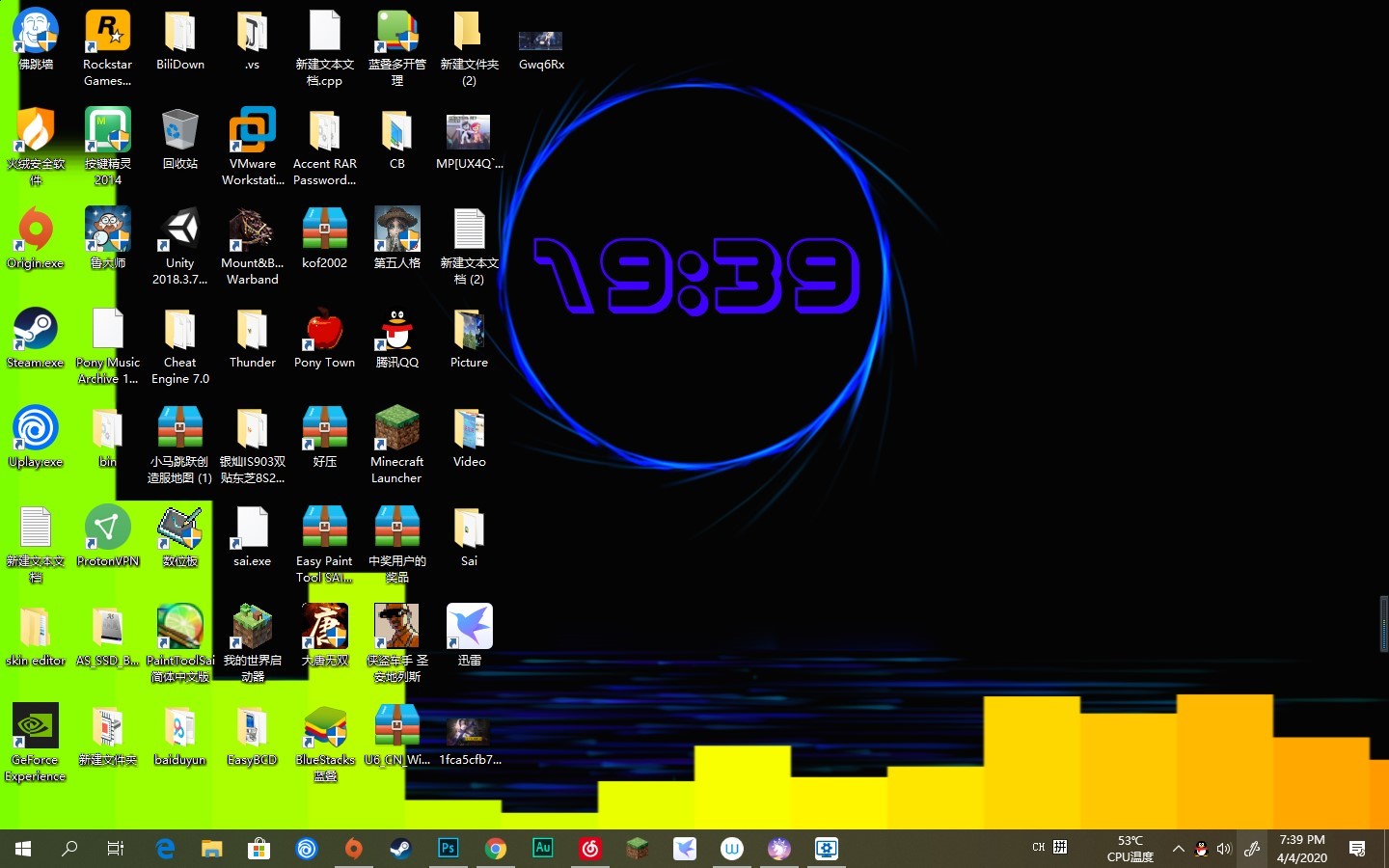The image size is (1389, 868).
Task: Launch BlueStacks 蓝叠 shortcut
Action: tap(325, 744)
